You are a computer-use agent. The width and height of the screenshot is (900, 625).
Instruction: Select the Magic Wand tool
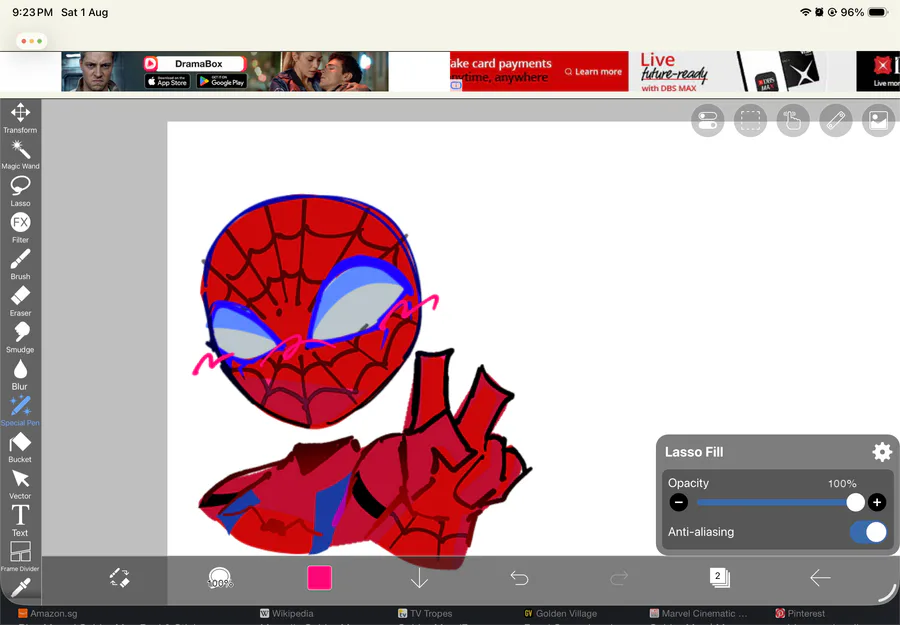20,155
